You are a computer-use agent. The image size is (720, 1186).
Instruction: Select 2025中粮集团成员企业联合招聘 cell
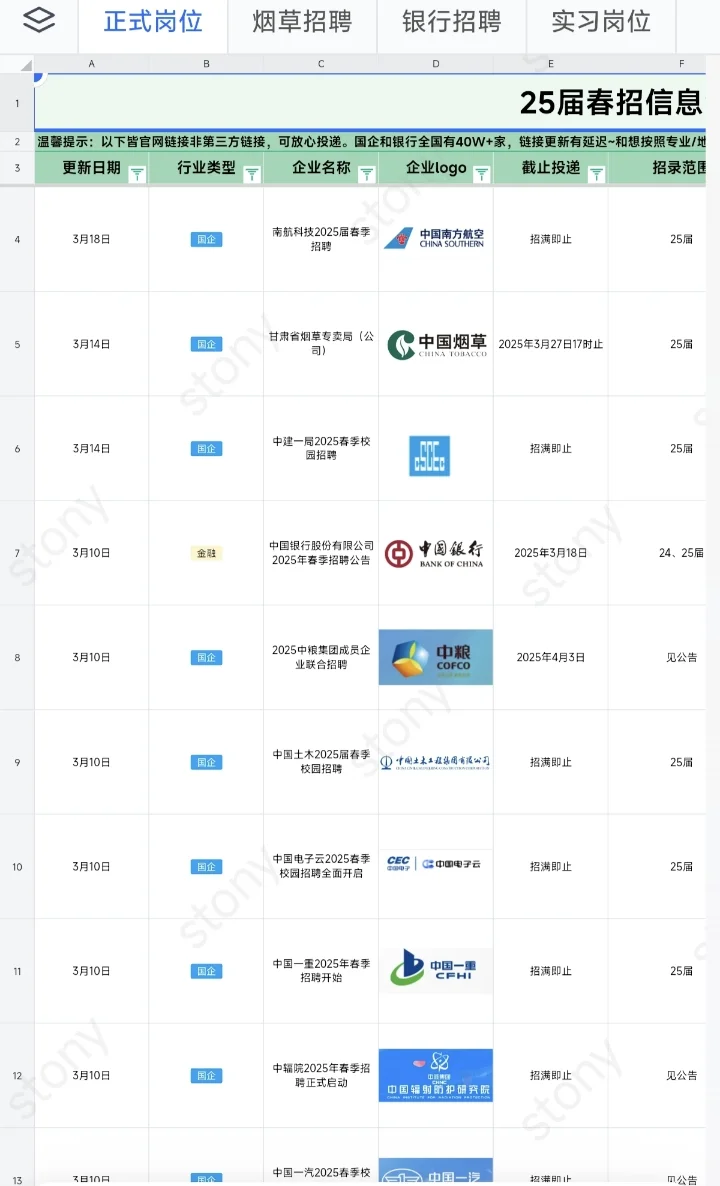(321, 657)
